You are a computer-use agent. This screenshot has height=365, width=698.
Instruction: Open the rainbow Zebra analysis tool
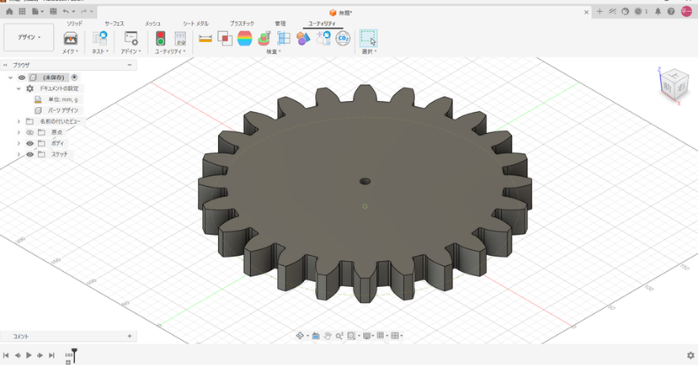tap(244, 38)
